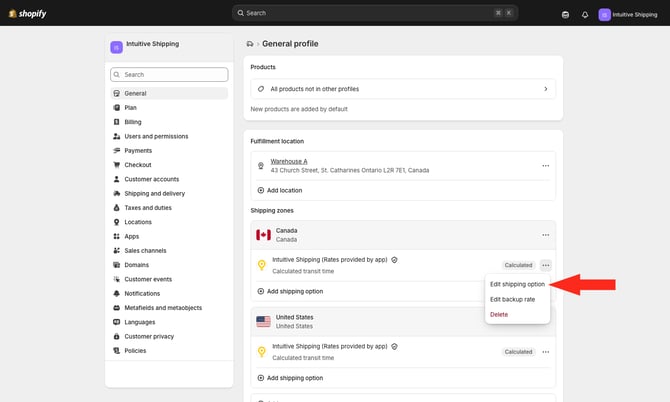Image resolution: width=670 pixels, height=402 pixels.
Task: Click Add shipping option under United States
Action: coord(290,378)
